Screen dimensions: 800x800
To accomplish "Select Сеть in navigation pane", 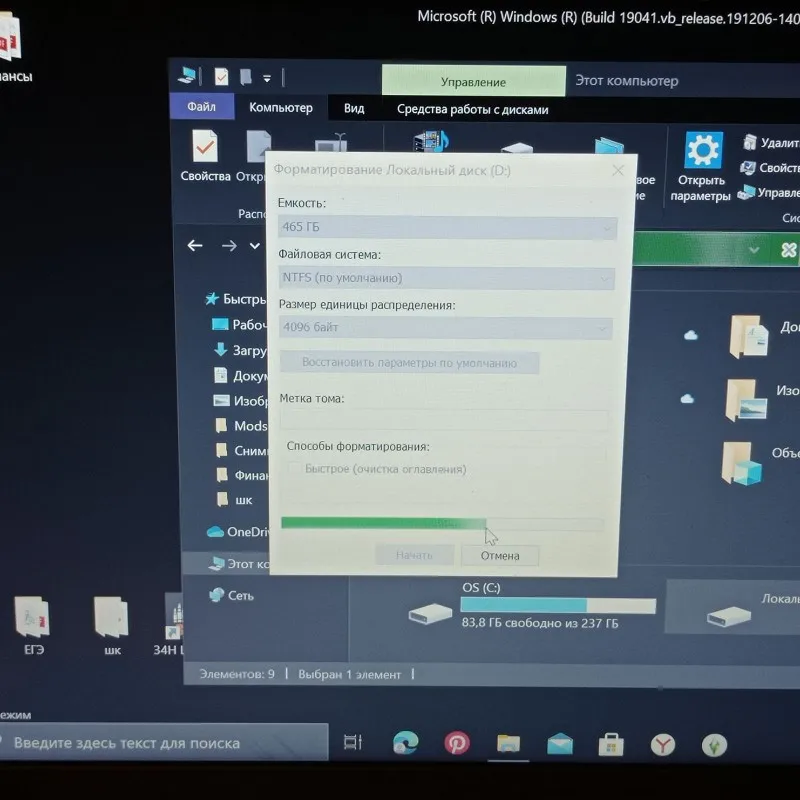I will coord(232,595).
